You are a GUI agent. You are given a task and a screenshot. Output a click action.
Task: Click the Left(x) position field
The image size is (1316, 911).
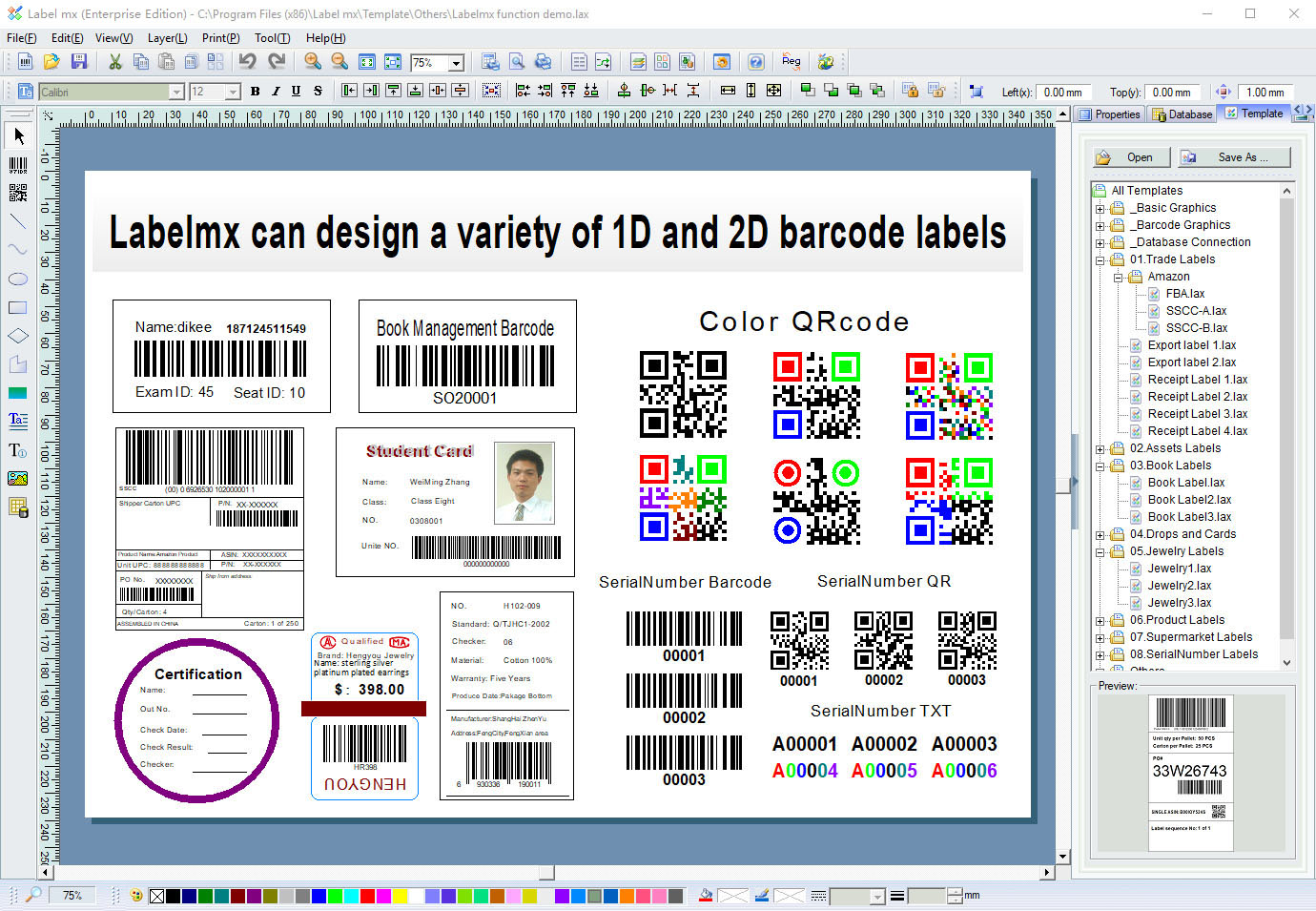(x=1063, y=93)
